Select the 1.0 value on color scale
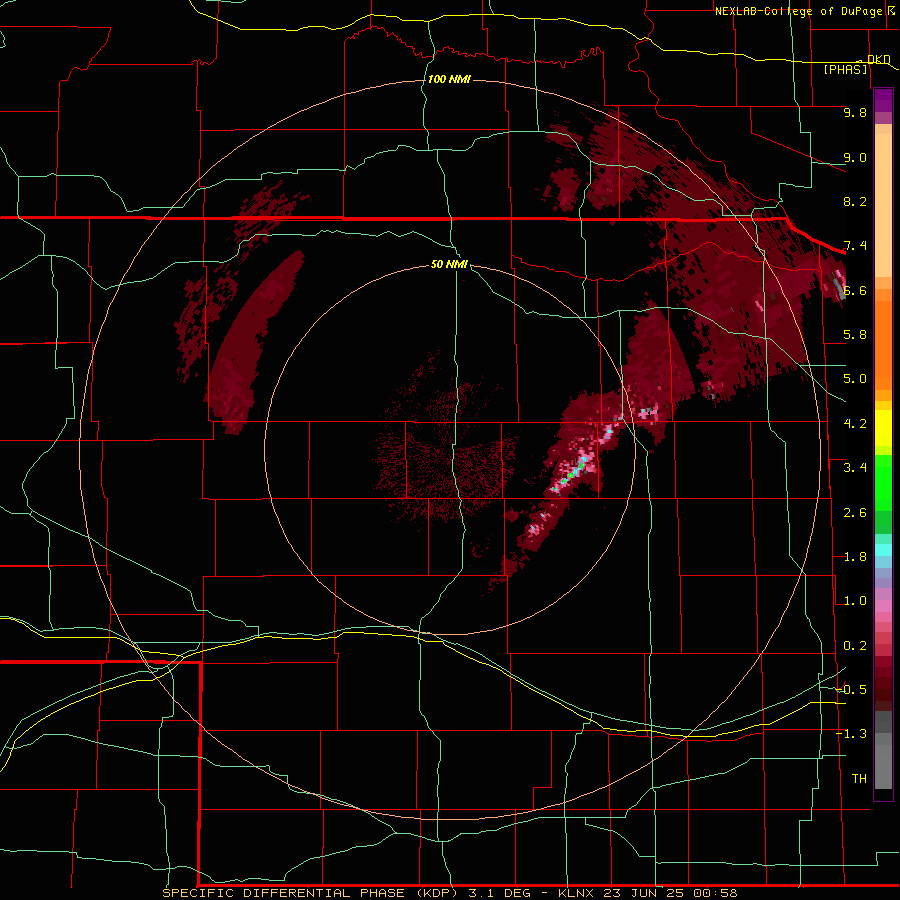 pos(855,601)
